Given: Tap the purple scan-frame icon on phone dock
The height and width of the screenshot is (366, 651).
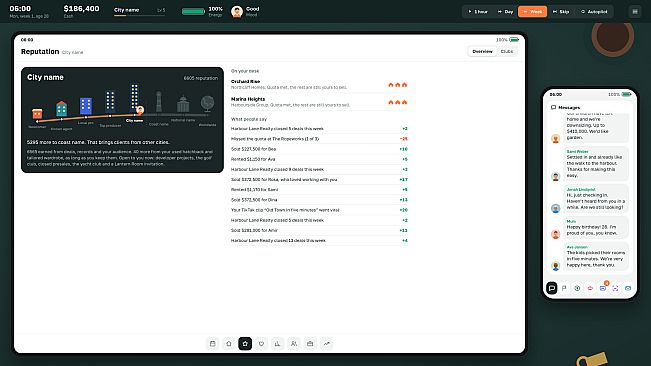Looking at the screenshot, I should (615, 288).
